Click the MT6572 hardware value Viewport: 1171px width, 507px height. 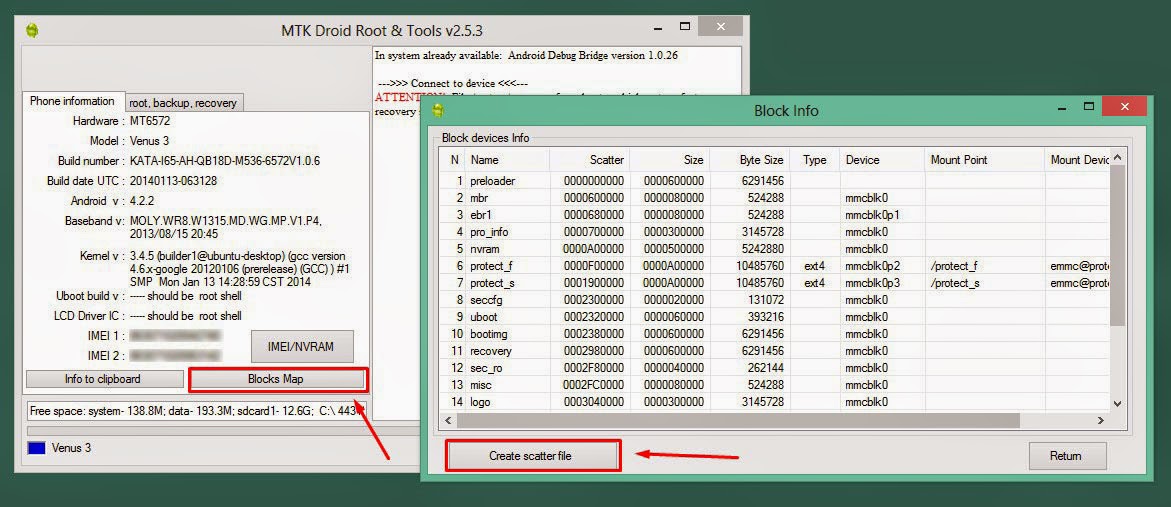pos(152,121)
